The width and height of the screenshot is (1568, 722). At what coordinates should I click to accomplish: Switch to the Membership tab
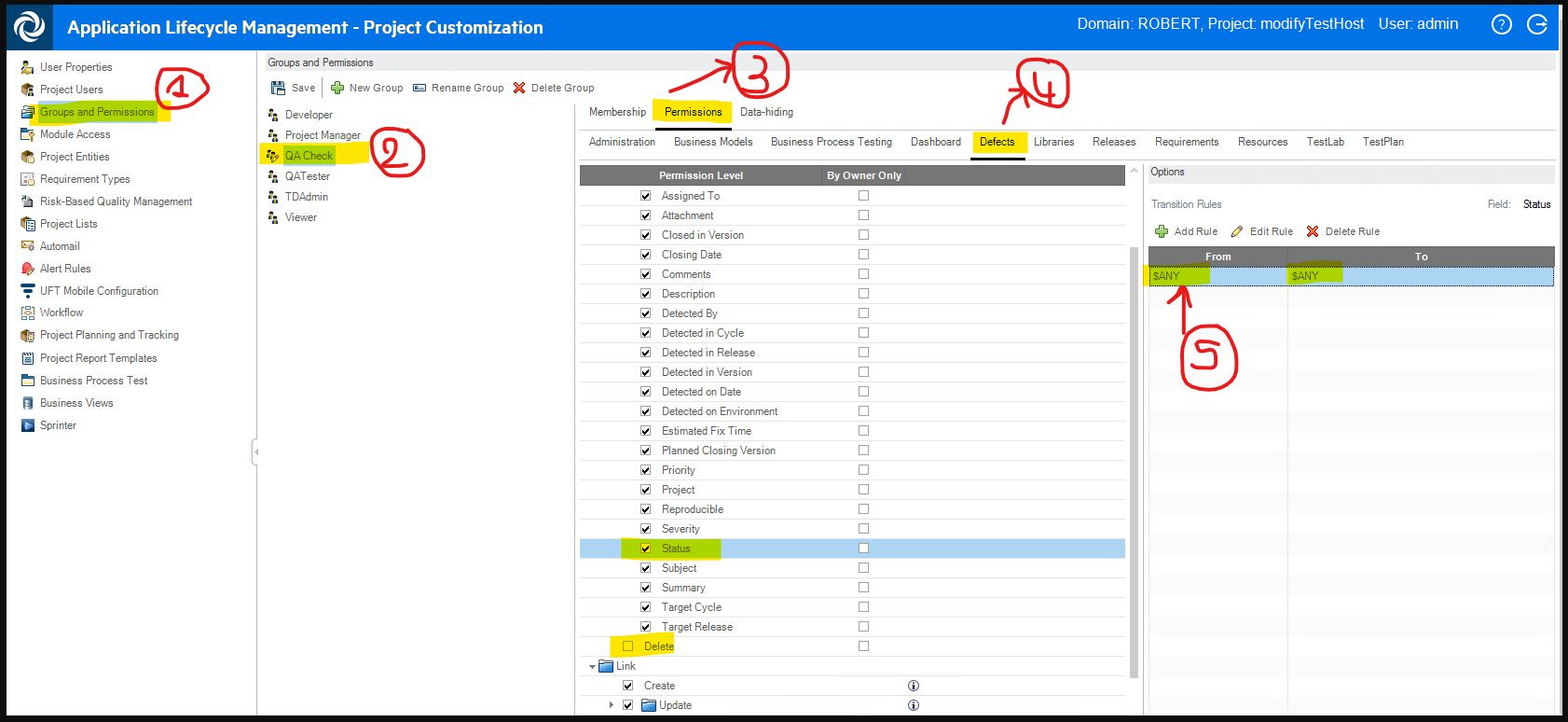pyautogui.click(x=617, y=112)
